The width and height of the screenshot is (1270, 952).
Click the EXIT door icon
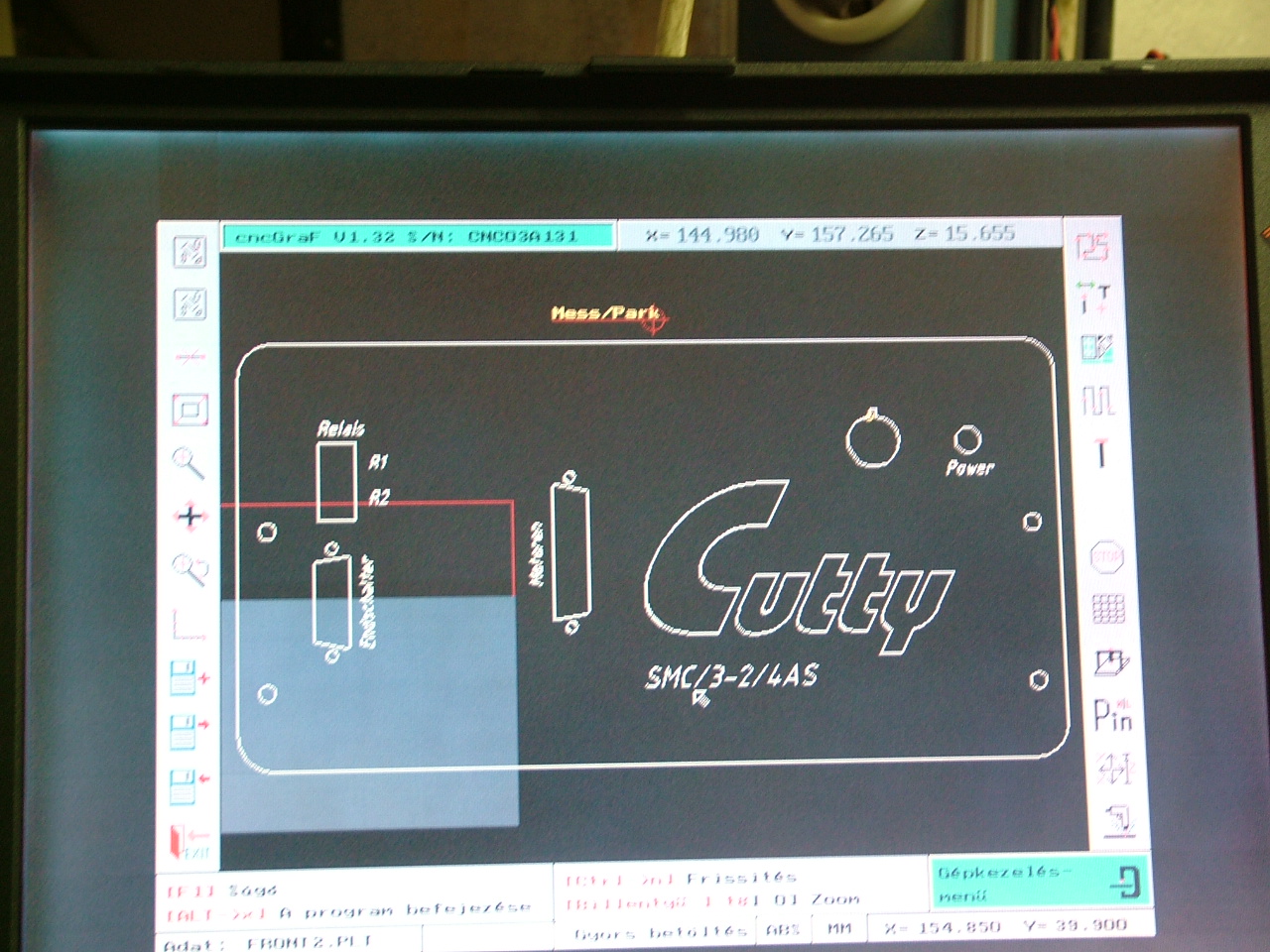coord(188,842)
